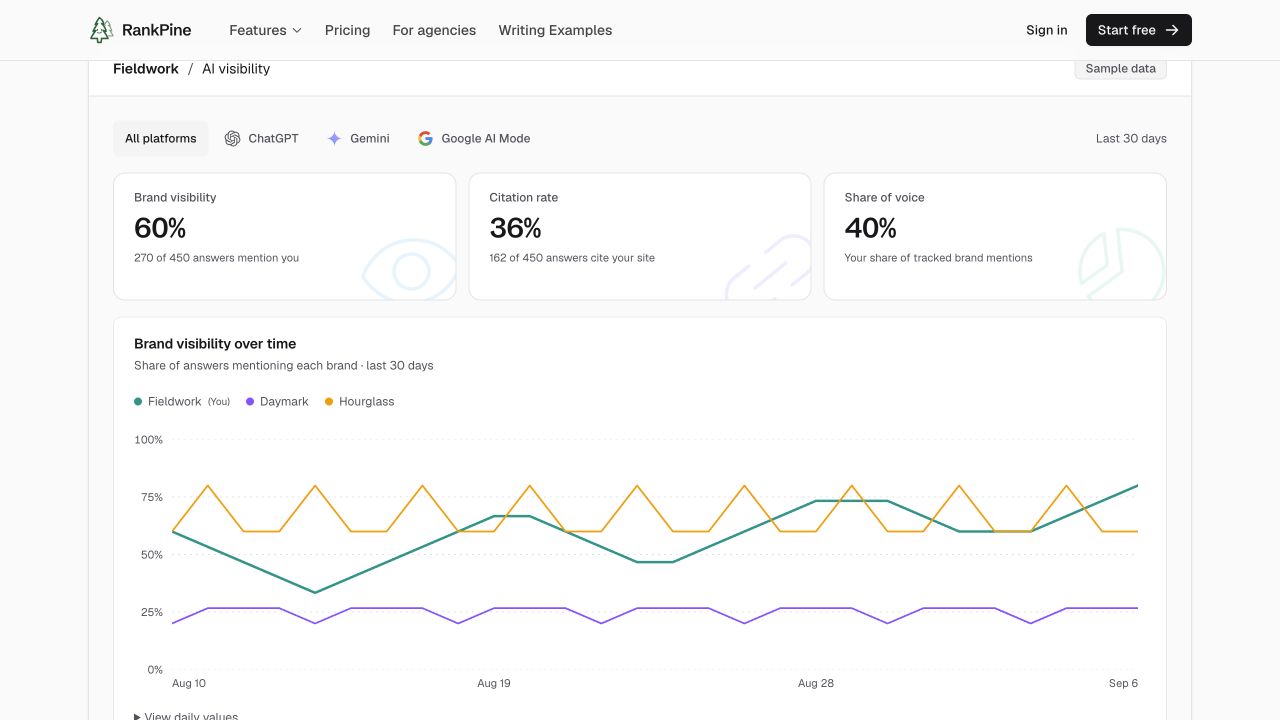
Task: Click the Brand visibility 60% value
Action: (x=160, y=228)
